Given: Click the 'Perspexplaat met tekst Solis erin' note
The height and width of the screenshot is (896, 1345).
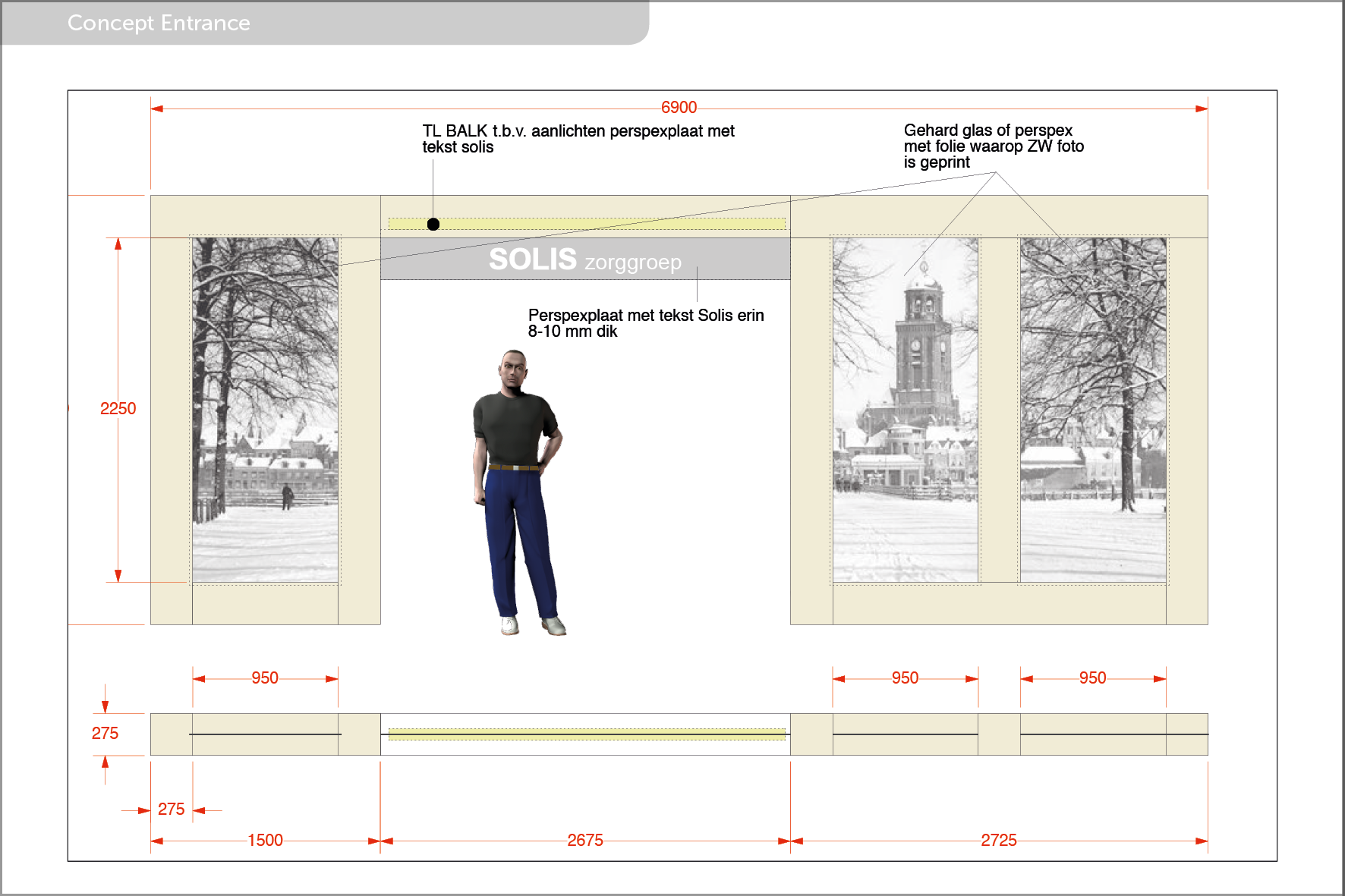Looking at the screenshot, I should [646, 323].
